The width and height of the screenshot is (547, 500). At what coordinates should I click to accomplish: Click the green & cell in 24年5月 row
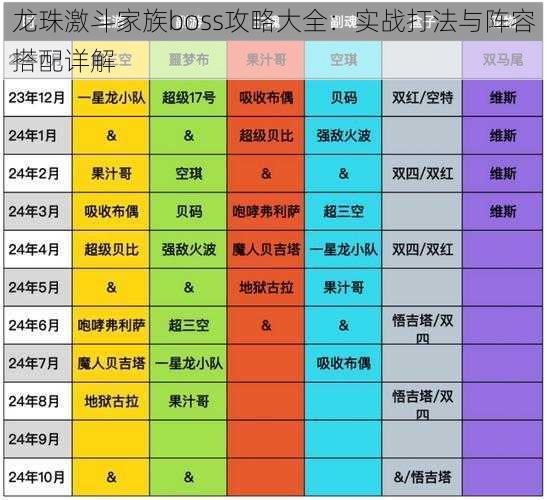189,288
